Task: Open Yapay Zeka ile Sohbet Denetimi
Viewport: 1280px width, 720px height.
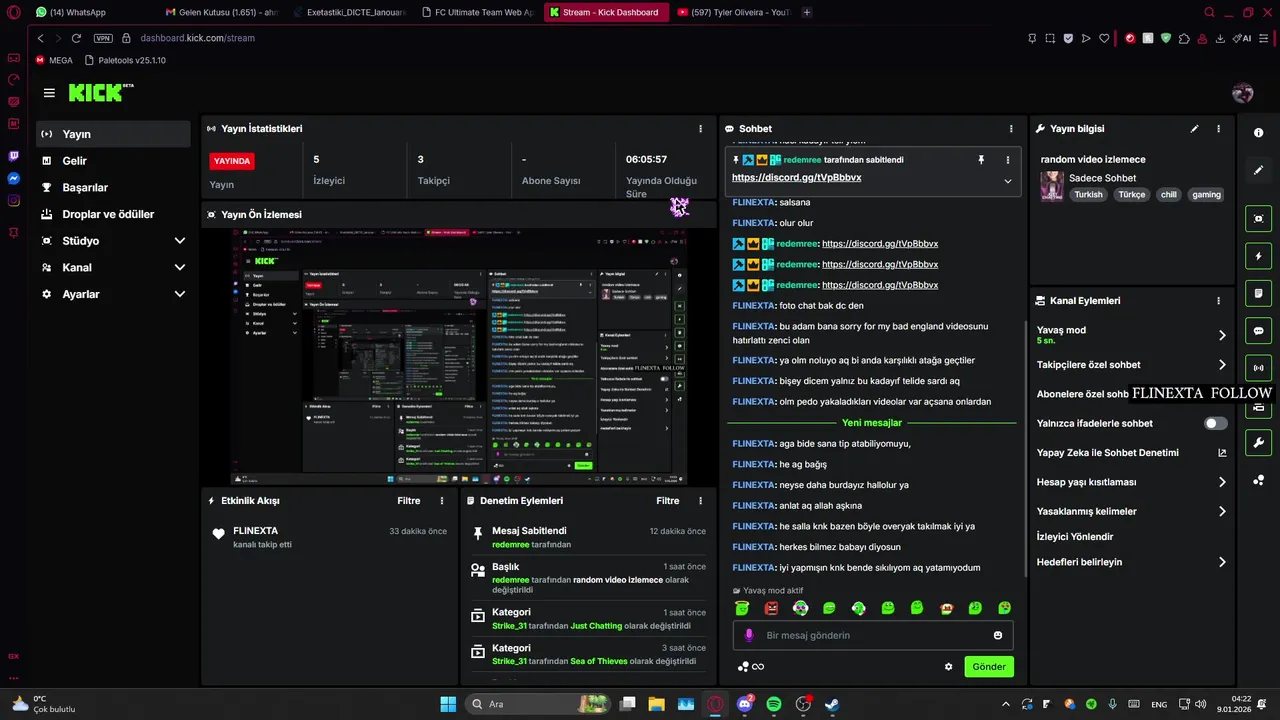Action: coord(1132,453)
